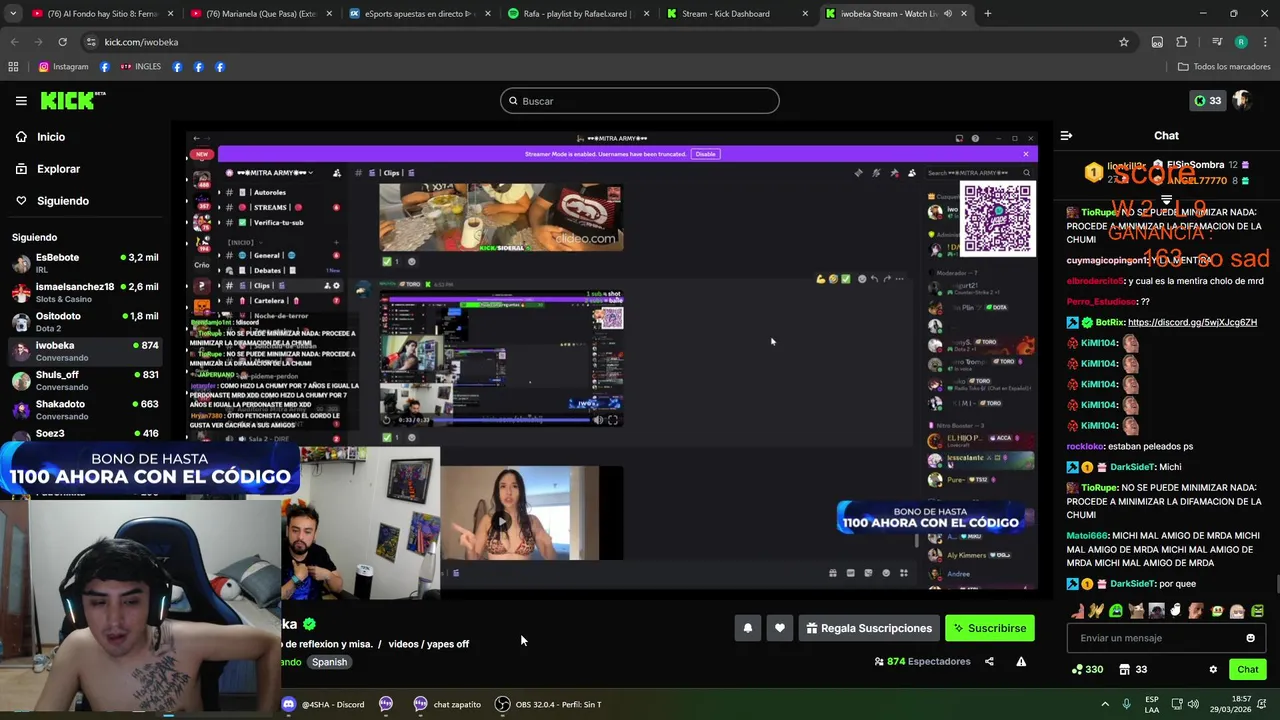Bookmark this page with the star icon
Viewport: 1280px width, 720px height.
click(1124, 42)
